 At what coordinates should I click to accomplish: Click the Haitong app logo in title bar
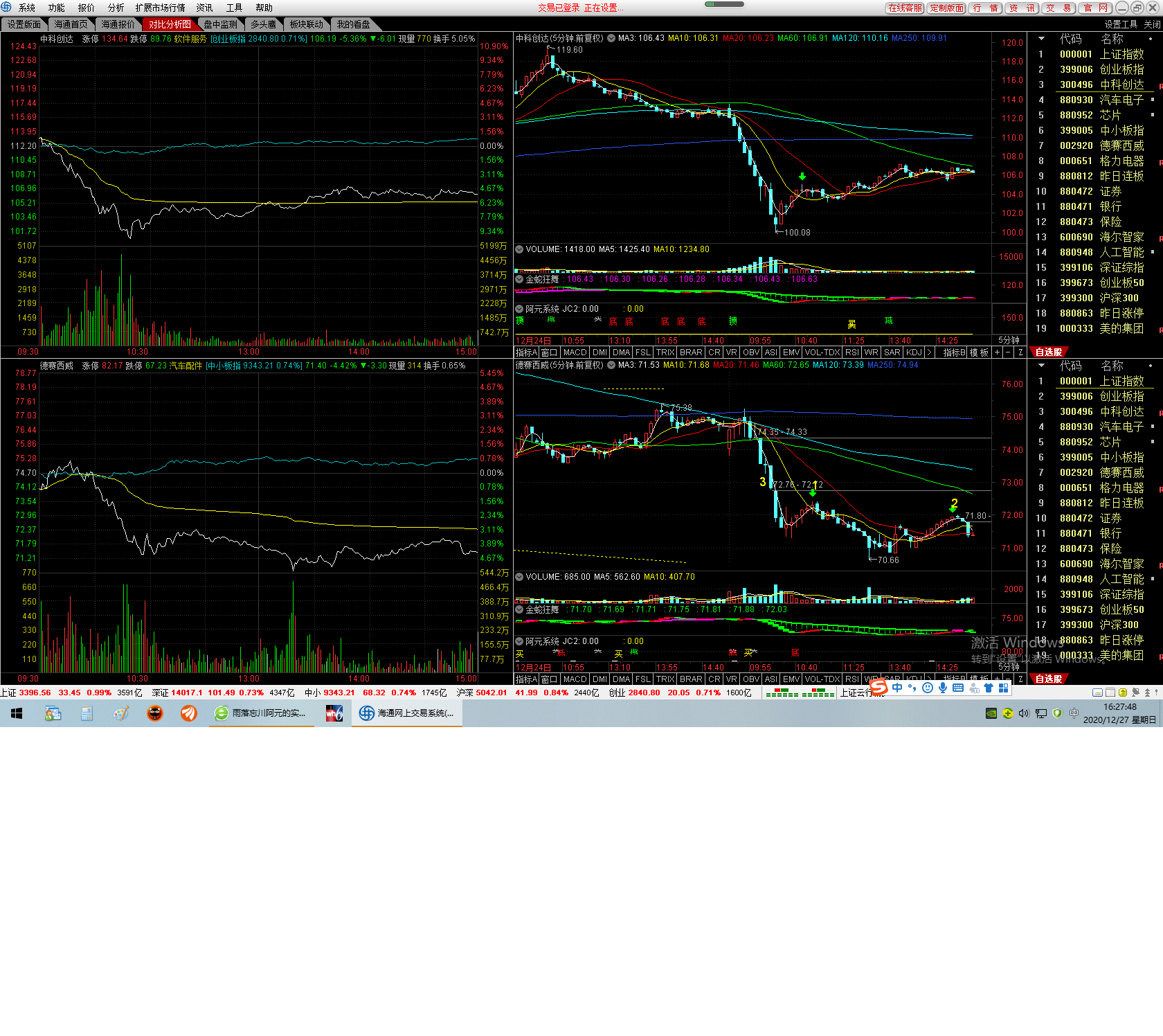(x=7, y=8)
